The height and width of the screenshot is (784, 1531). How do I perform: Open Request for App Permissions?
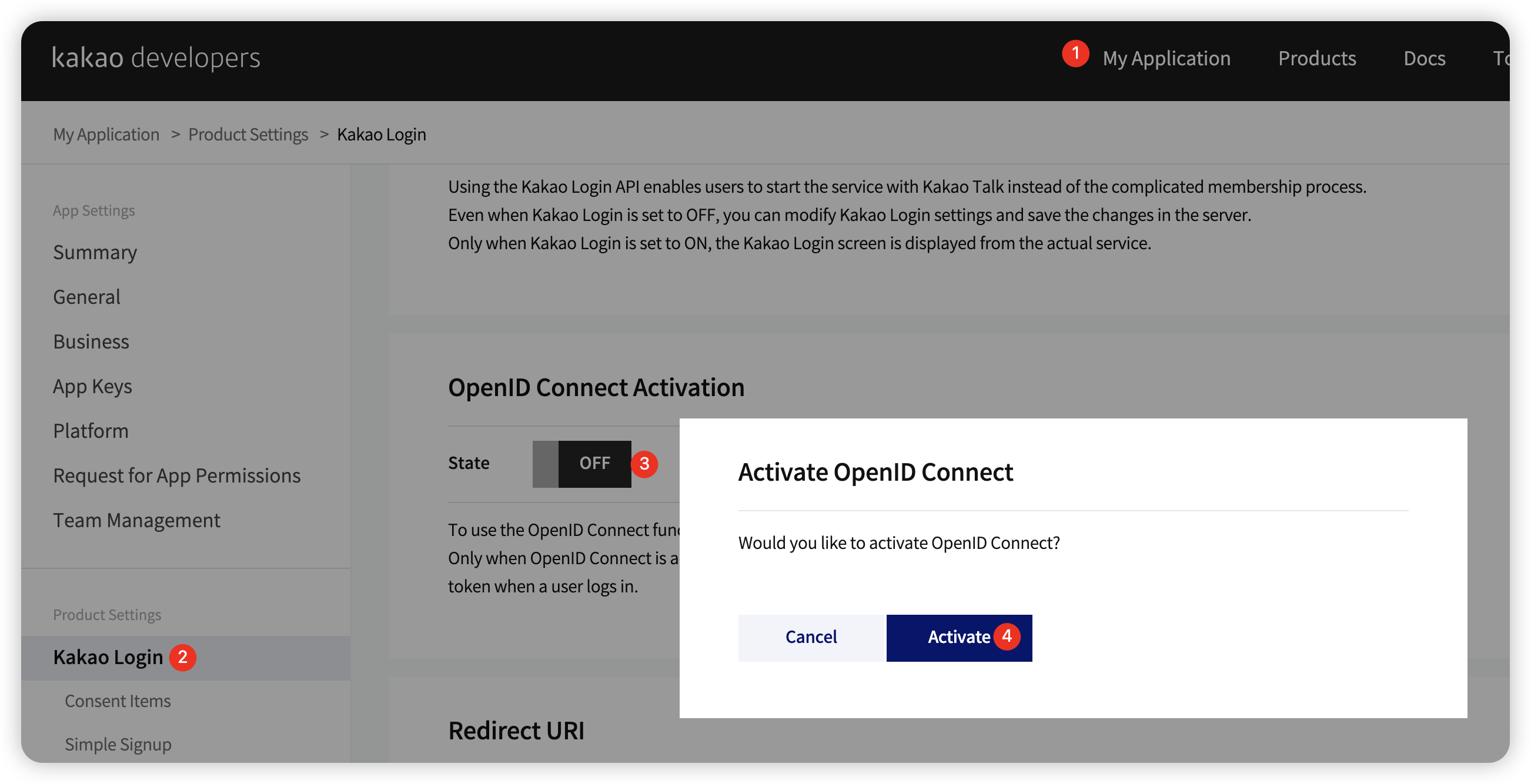[x=176, y=475]
